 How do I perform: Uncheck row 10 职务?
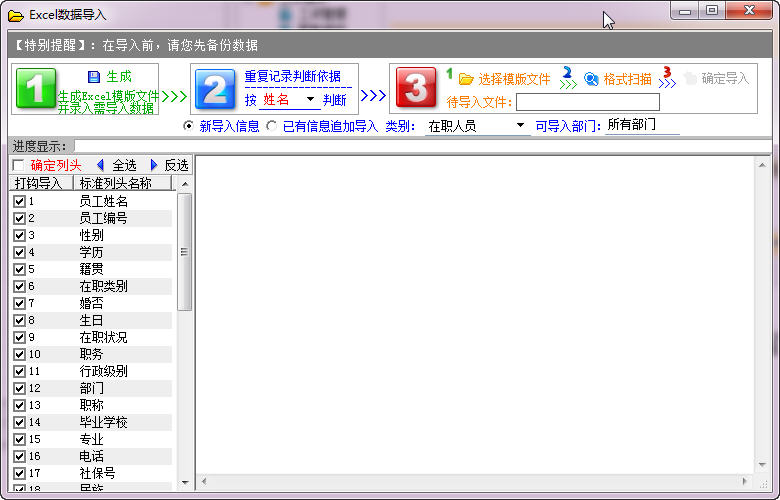coord(19,354)
